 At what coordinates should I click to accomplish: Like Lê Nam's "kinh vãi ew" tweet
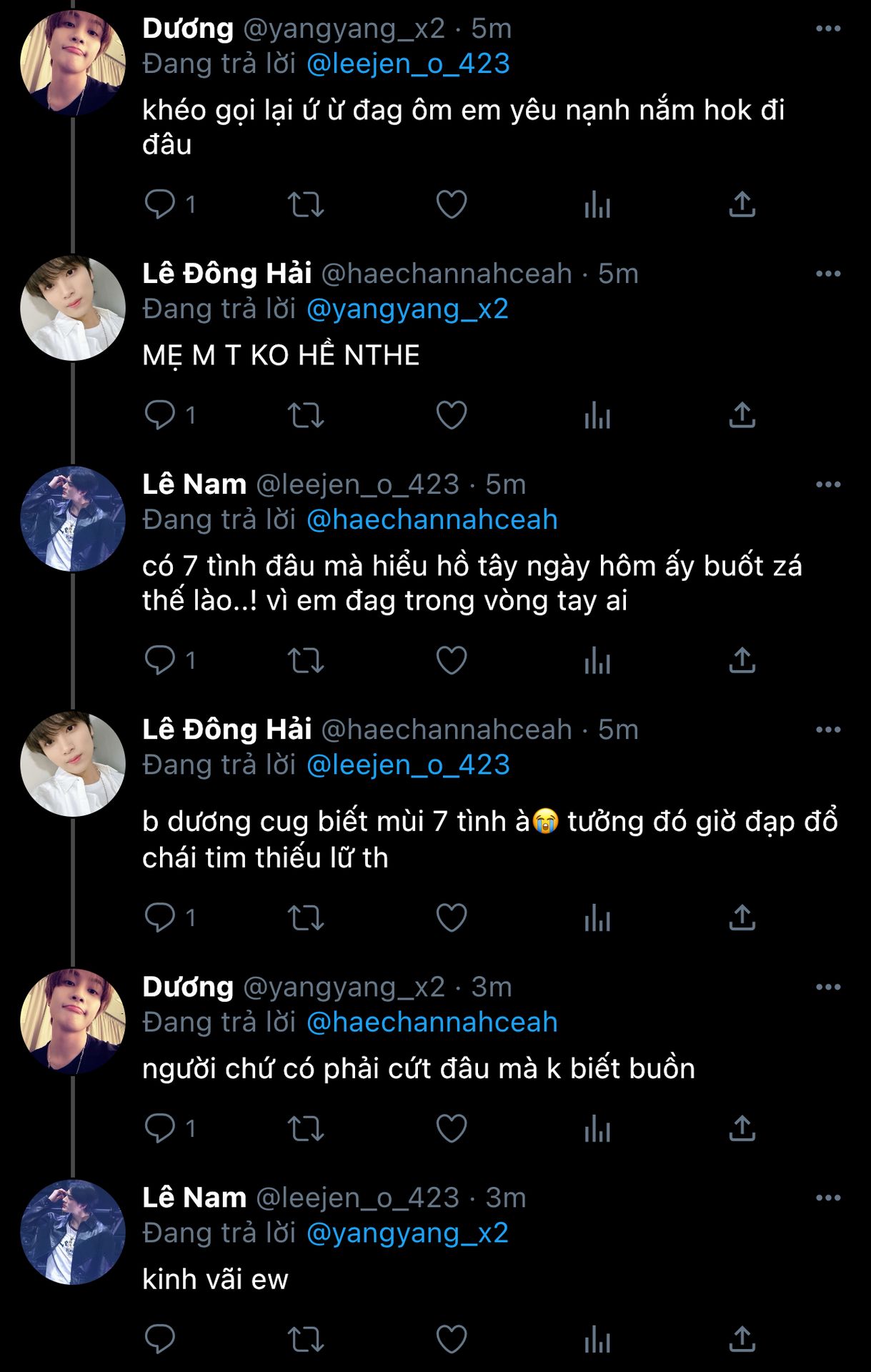(452, 1339)
